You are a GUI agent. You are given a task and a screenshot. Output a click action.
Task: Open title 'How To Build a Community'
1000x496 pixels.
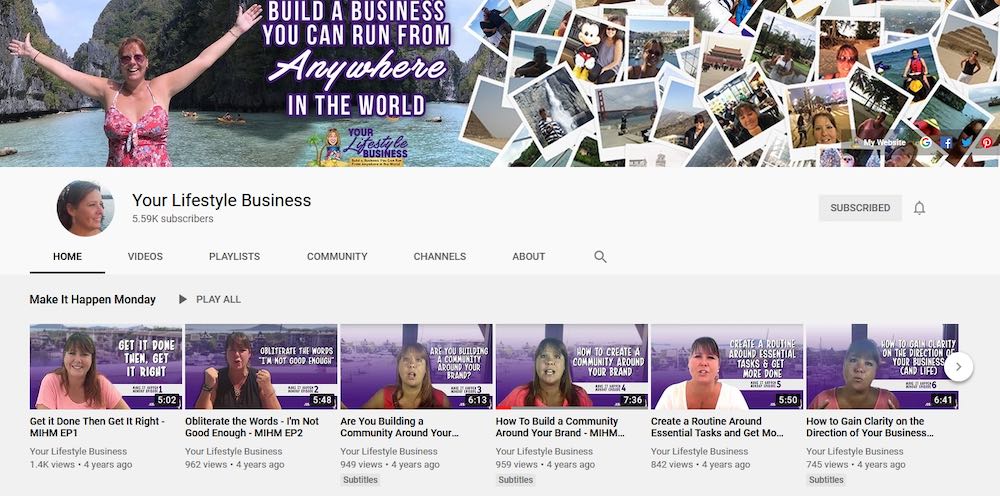[x=560, y=427]
